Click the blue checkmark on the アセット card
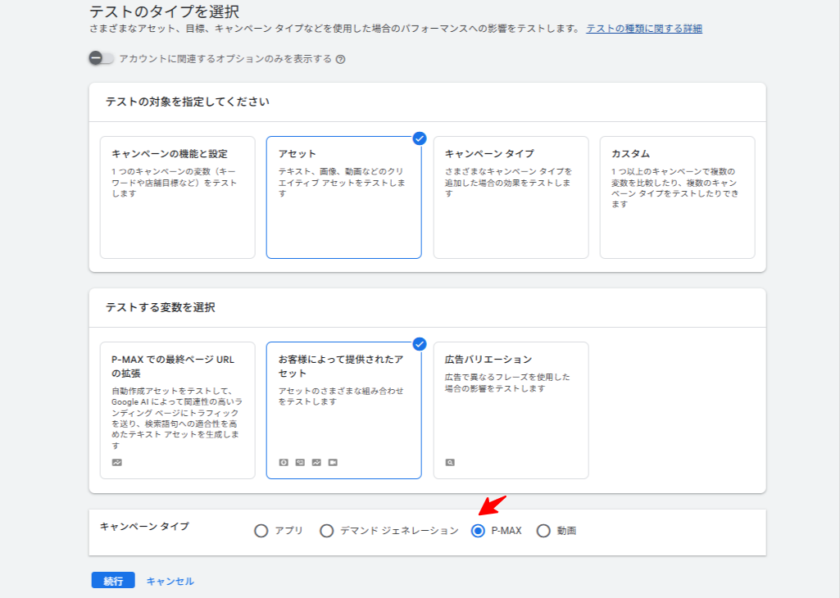The image size is (840, 598). pos(419,138)
